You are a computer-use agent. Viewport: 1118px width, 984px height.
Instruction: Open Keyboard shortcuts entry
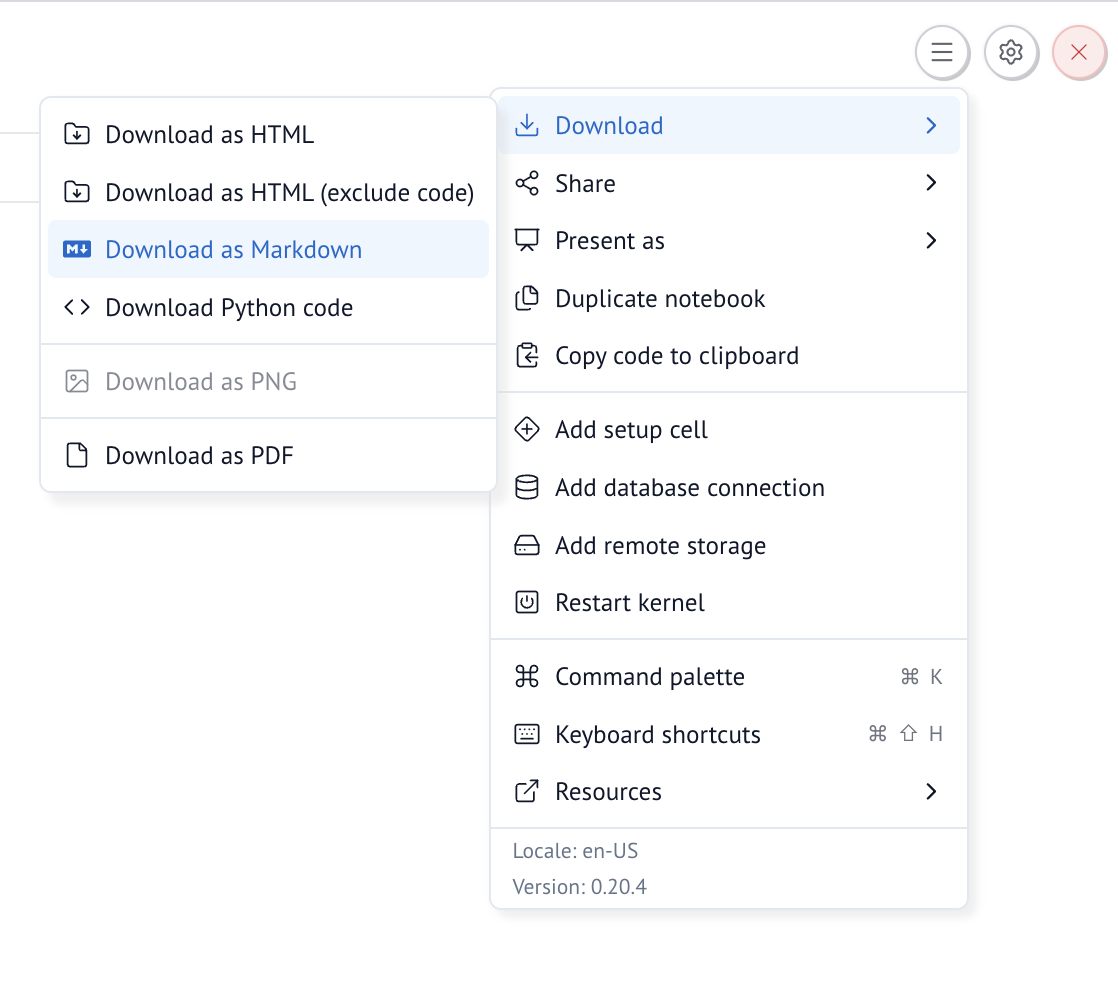click(x=657, y=735)
